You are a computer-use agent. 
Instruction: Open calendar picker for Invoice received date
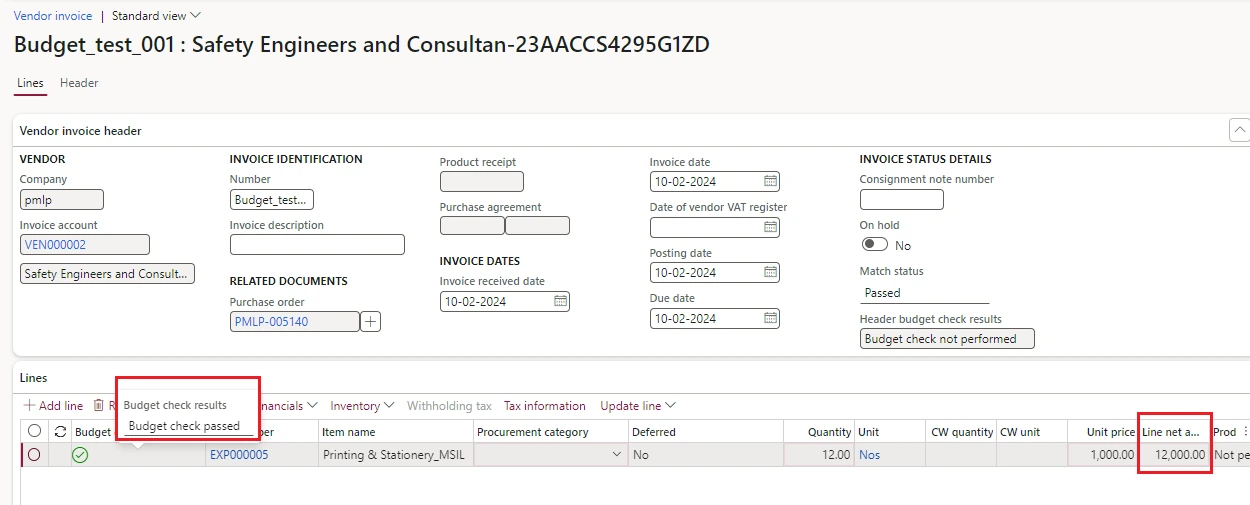pos(560,301)
